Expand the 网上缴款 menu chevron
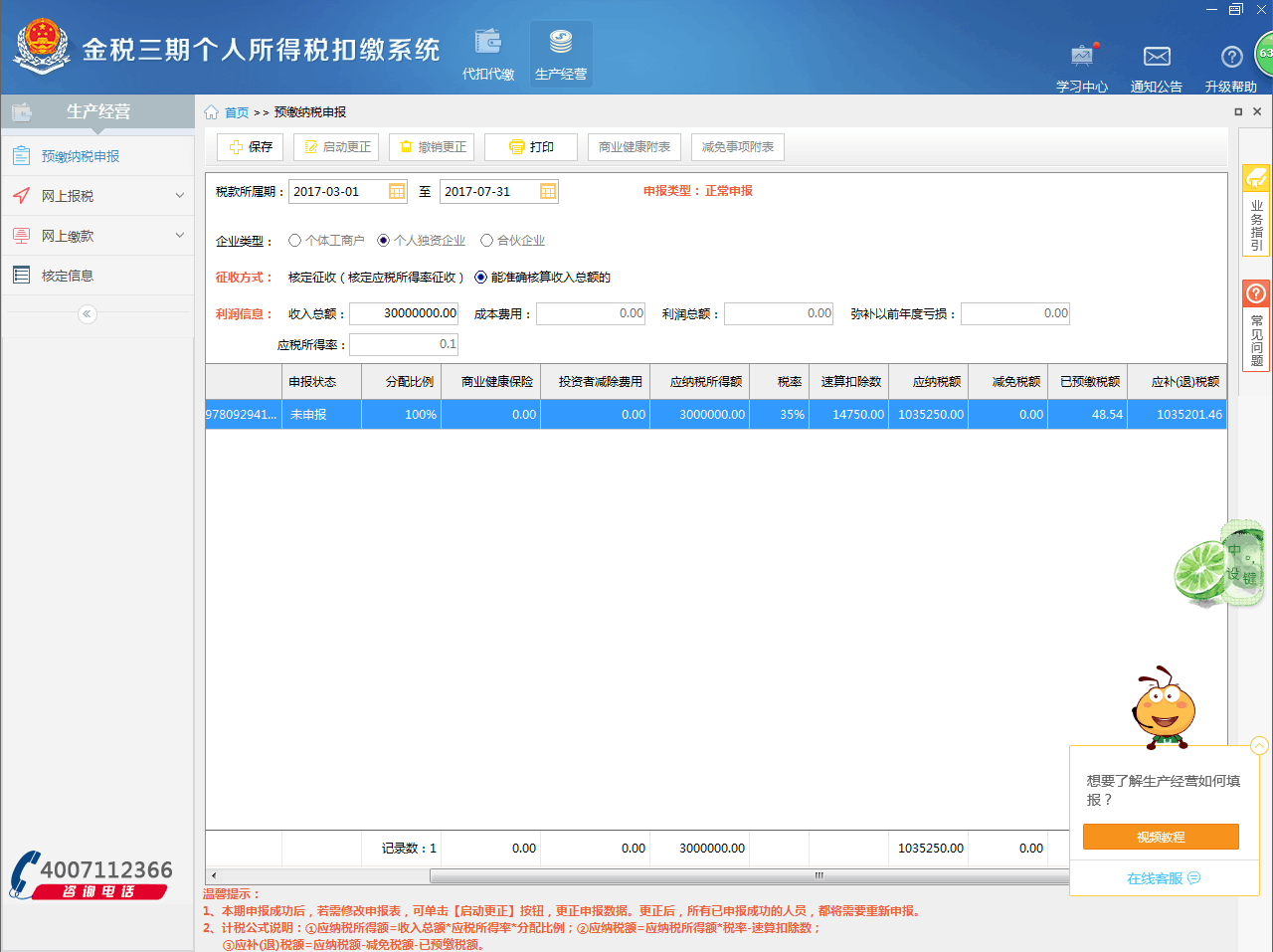 point(180,236)
